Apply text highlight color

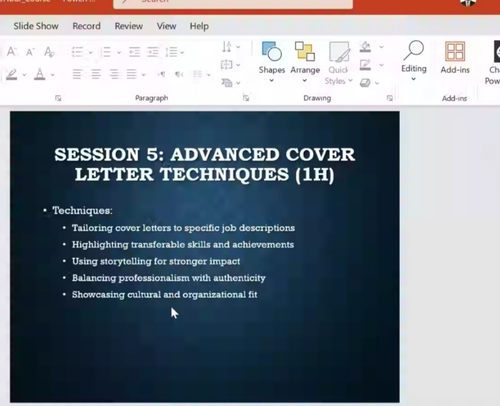(x=12, y=74)
